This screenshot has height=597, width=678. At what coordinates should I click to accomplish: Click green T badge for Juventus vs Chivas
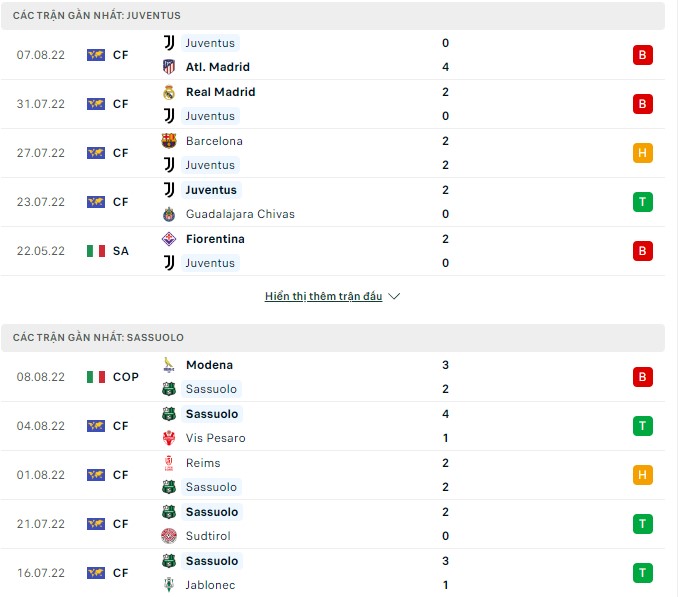point(643,202)
